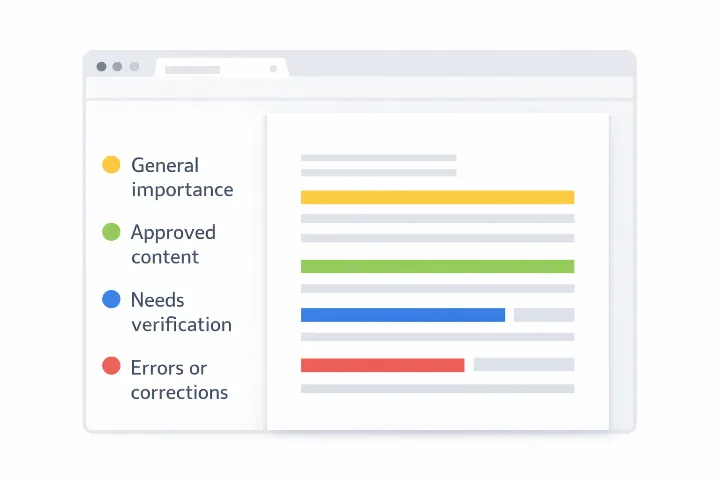Select the Approved content label
This screenshot has height=480, width=720.
173,244
